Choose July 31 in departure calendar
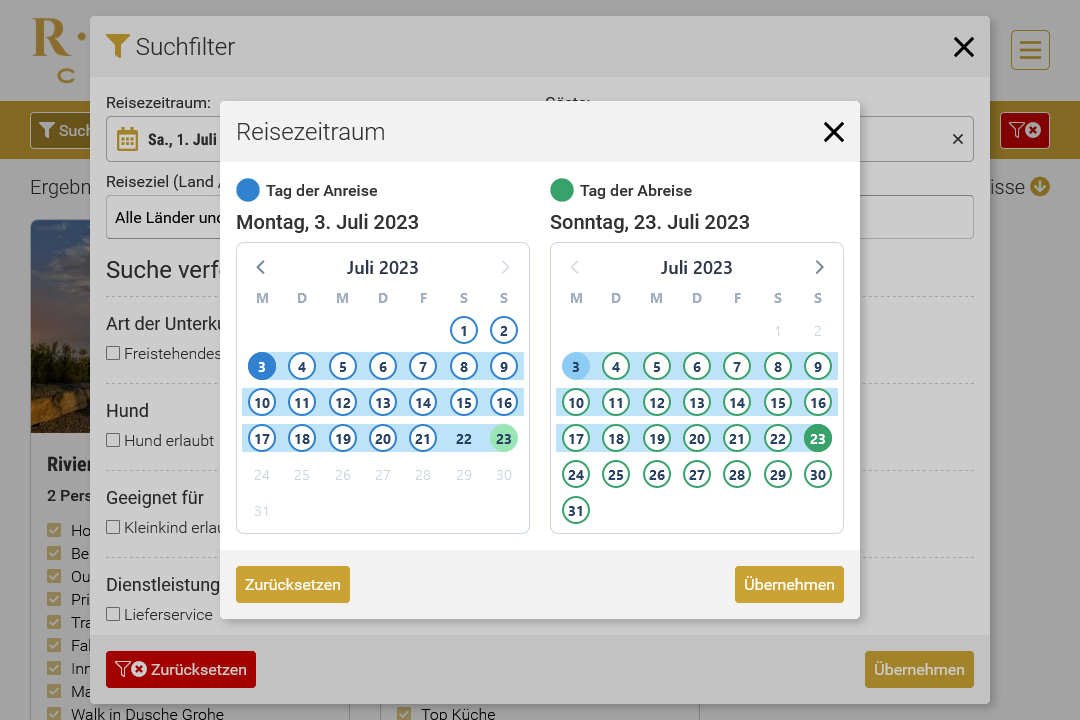The image size is (1080, 720). [x=576, y=511]
